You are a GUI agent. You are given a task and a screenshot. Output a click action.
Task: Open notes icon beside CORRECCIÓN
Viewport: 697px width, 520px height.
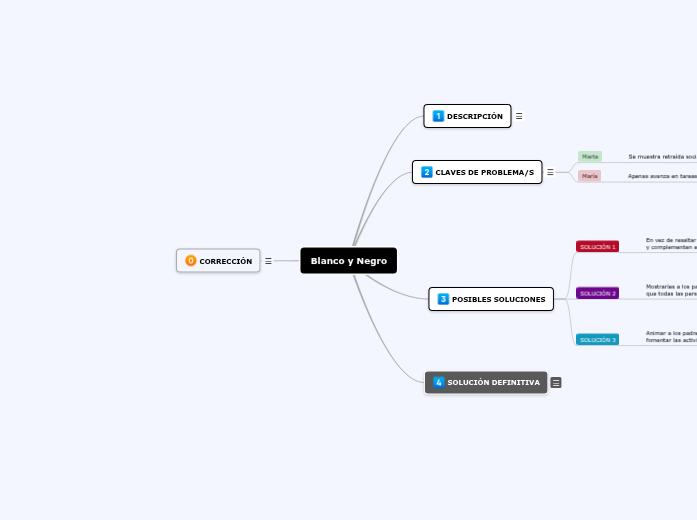pyautogui.click(x=268, y=261)
